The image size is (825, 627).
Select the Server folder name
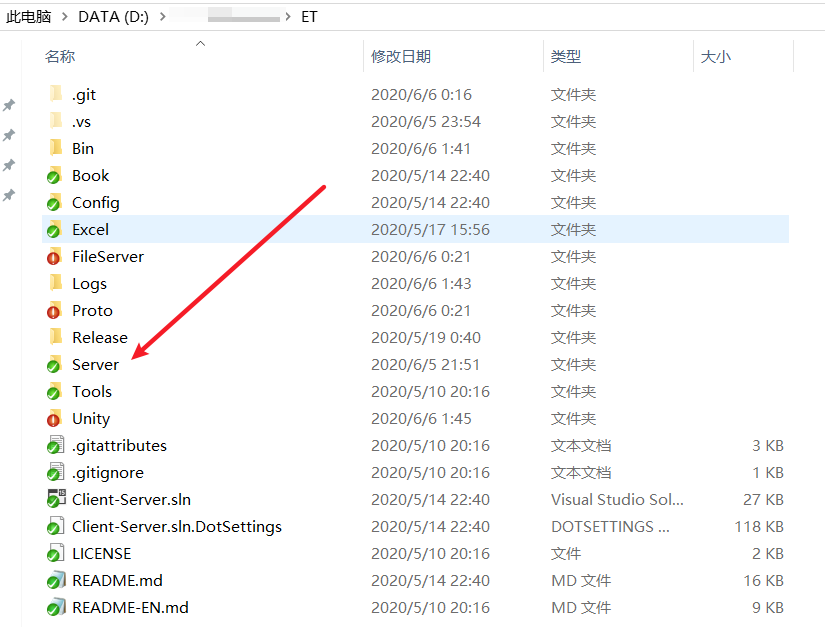point(95,365)
